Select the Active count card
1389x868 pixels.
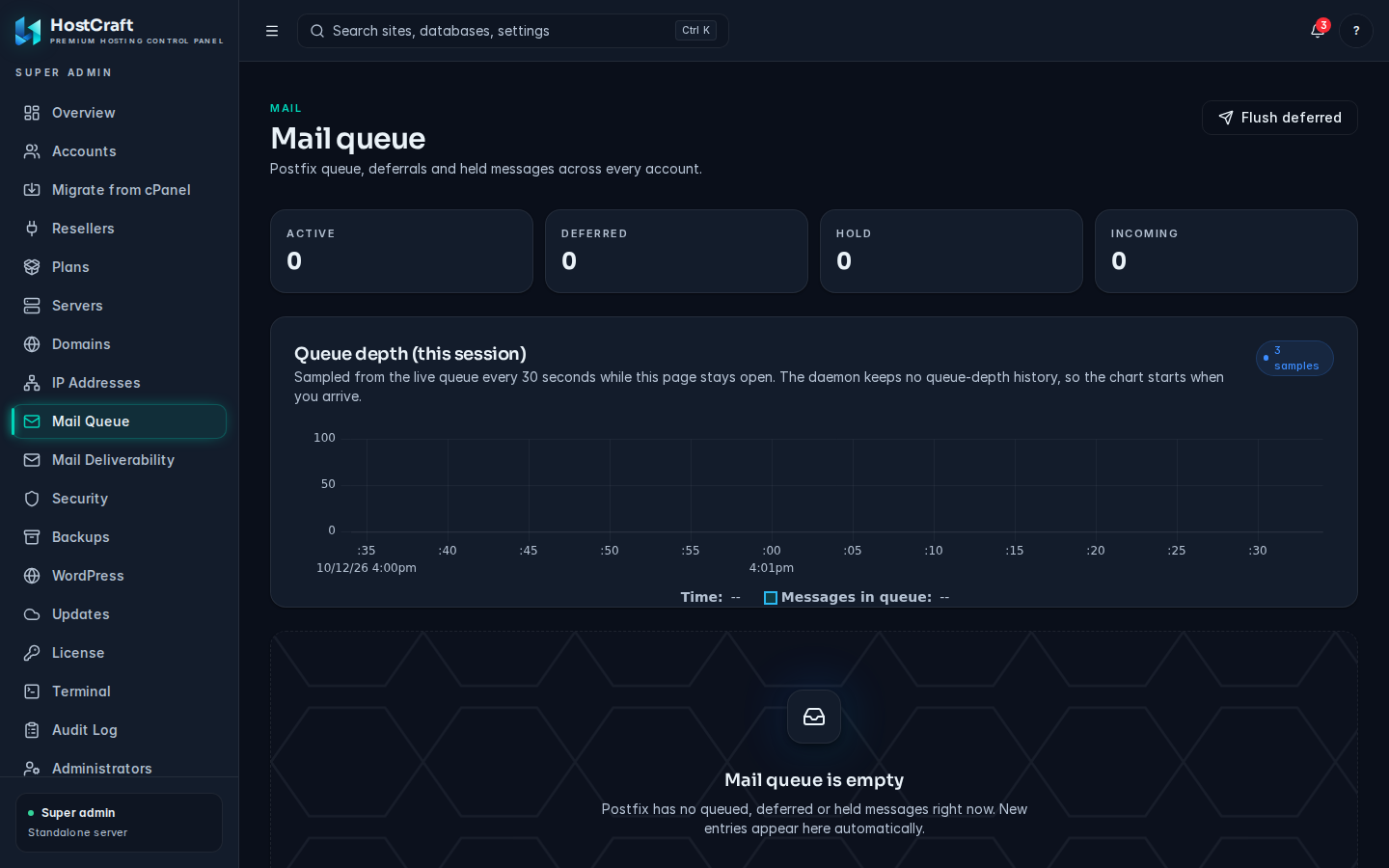(401, 251)
